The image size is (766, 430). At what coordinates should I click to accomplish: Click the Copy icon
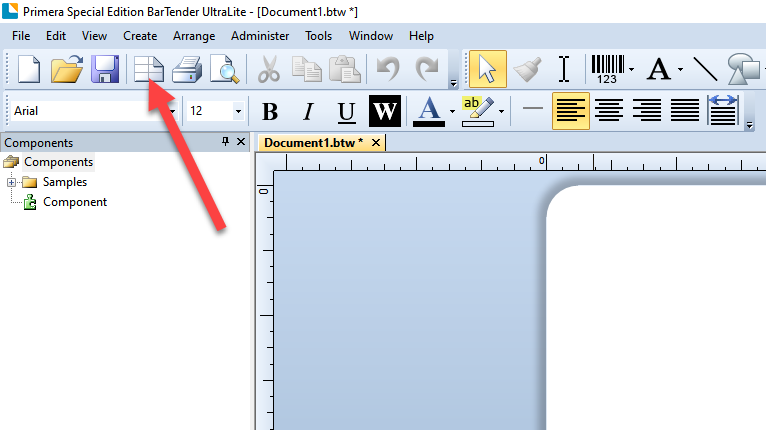click(307, 69)
